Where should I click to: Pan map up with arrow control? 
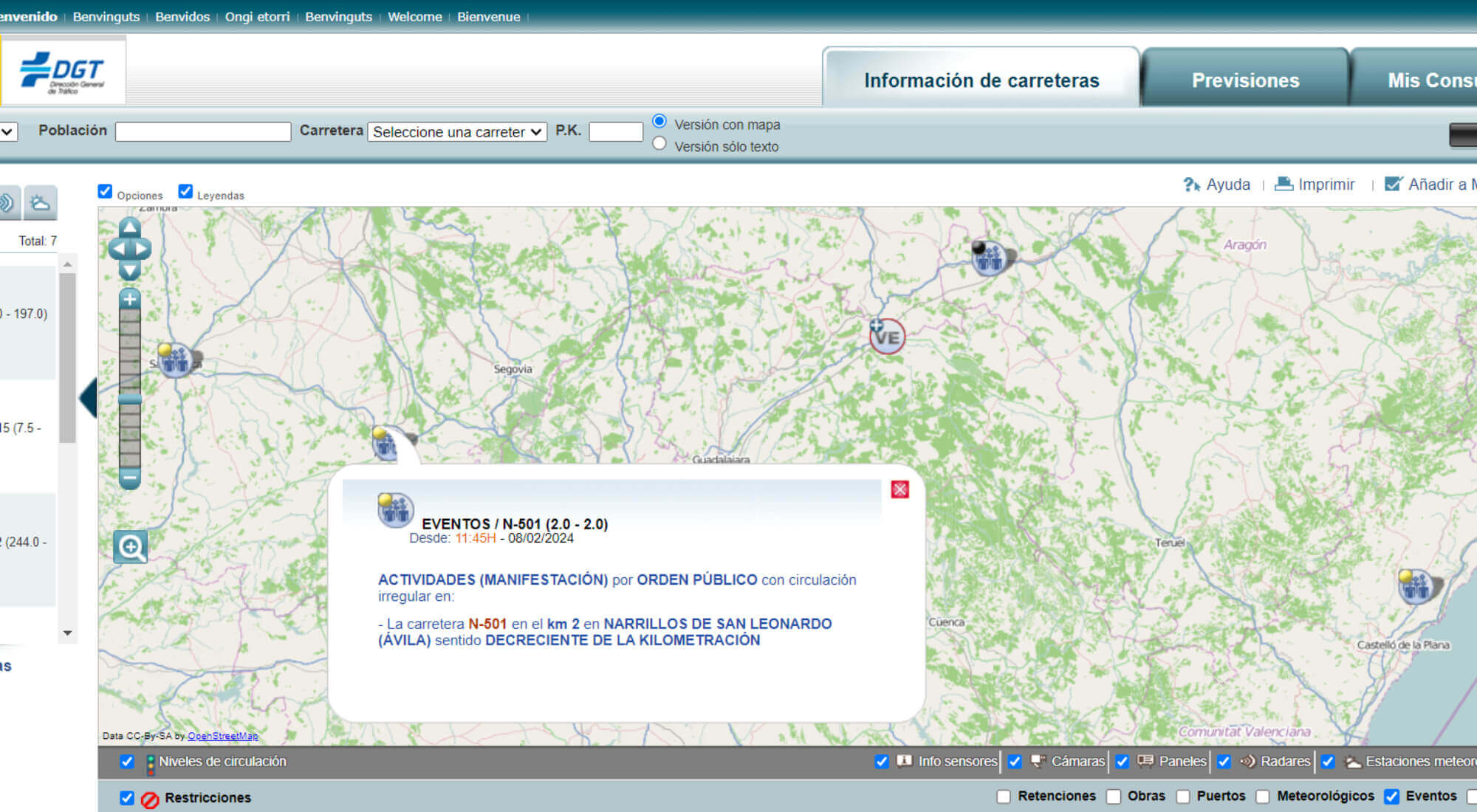(130, 227)
